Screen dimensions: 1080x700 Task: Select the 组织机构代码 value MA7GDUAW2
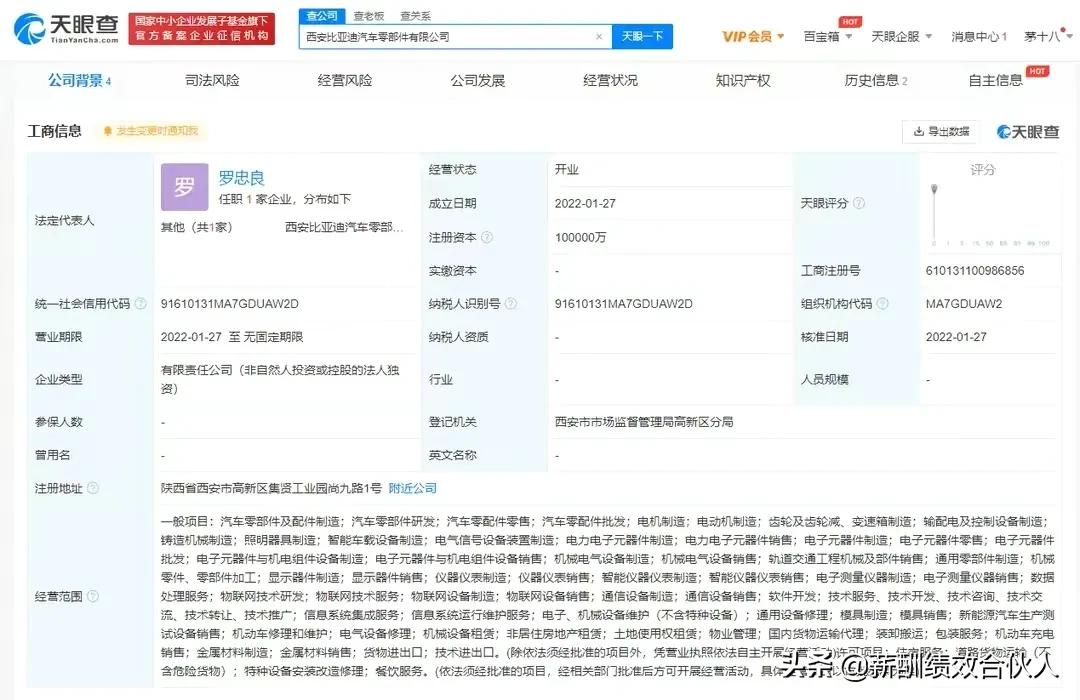coord(964,304)
